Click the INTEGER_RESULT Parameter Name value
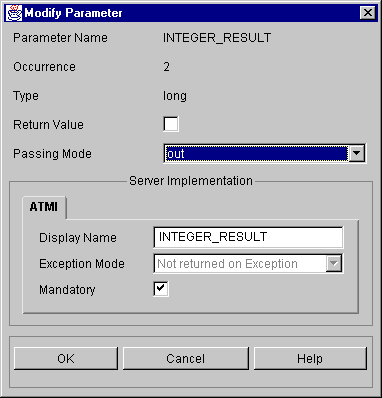This screenshot has height=398, width=382. pyautogui.click(x=217, y=38)
